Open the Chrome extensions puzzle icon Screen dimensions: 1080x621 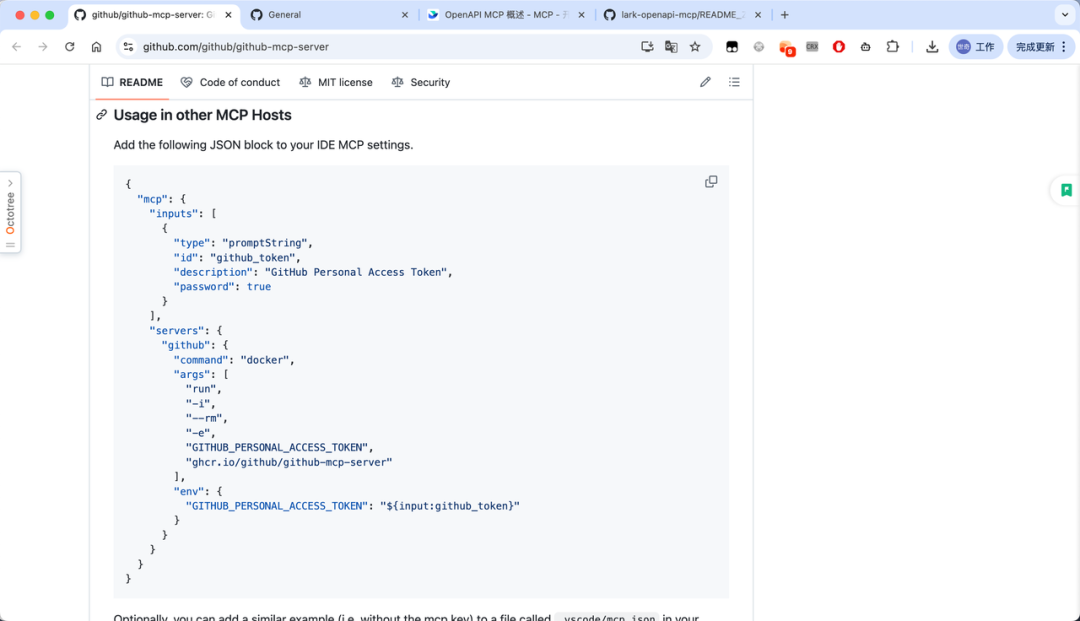point(893,47)
